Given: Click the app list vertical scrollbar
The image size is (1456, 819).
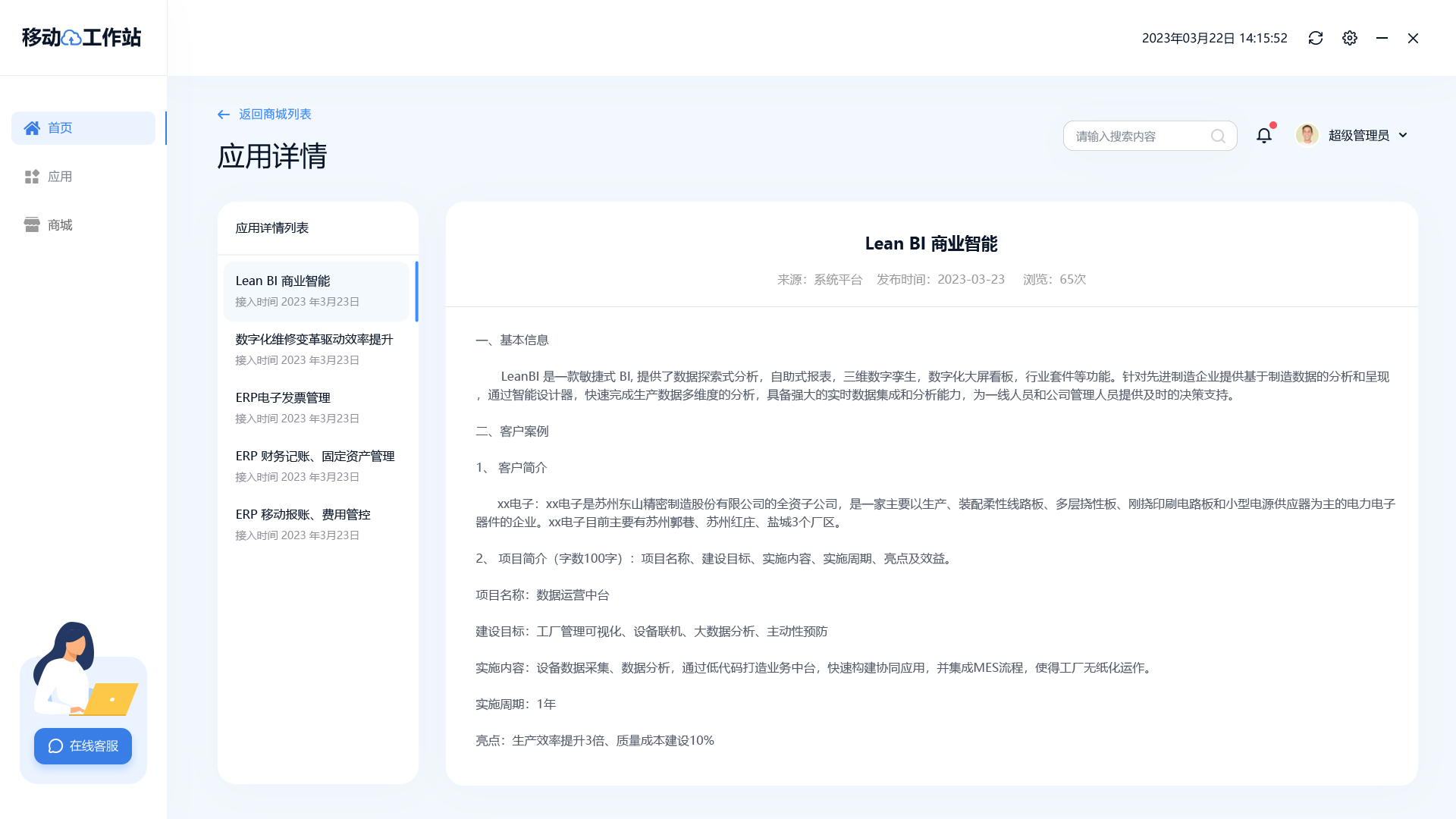Looking at the screenshot, I should [x=416, y=291].
